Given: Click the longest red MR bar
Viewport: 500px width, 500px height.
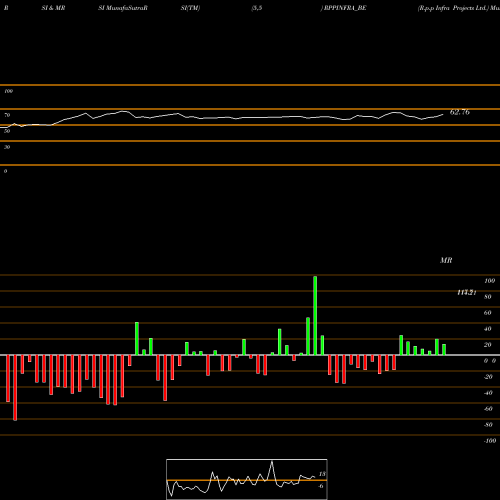Looking at the screenshot, I should [15, 388].
